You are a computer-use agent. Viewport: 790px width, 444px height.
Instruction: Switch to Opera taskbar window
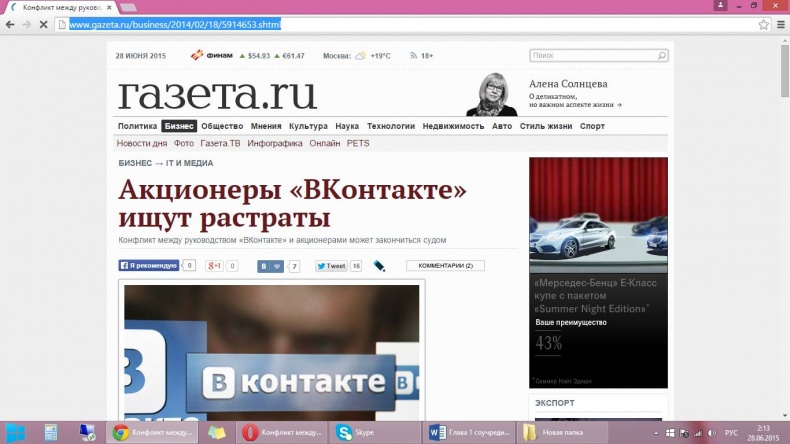click(x=283, y=432)
